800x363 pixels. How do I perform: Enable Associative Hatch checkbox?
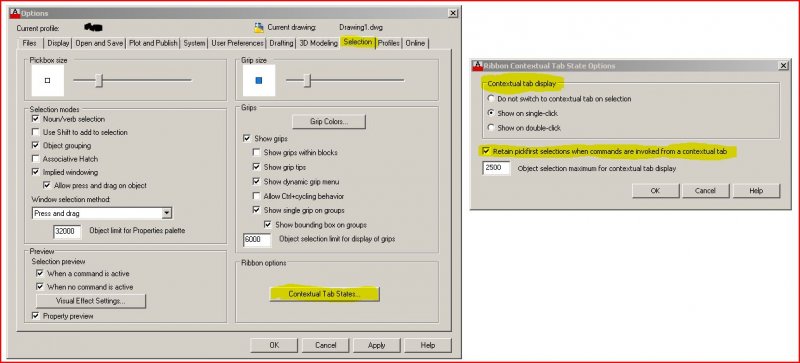[35, 159]
